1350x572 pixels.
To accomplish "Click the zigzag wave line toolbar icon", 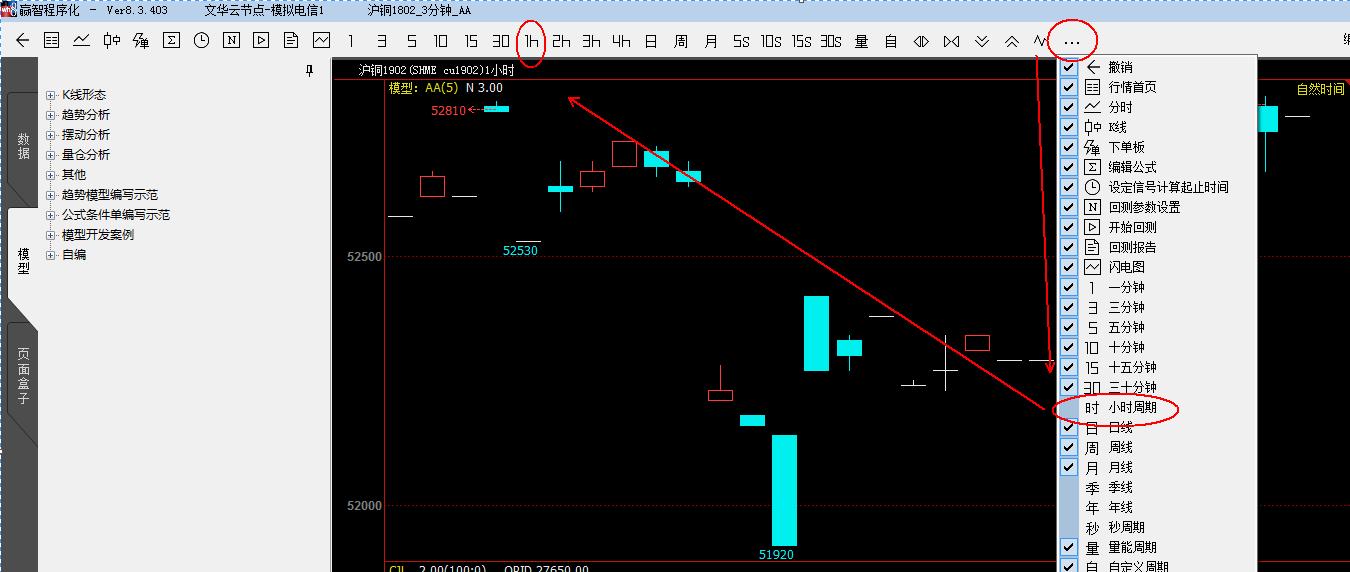I will pyautogui.click(x=1041, y=41).
